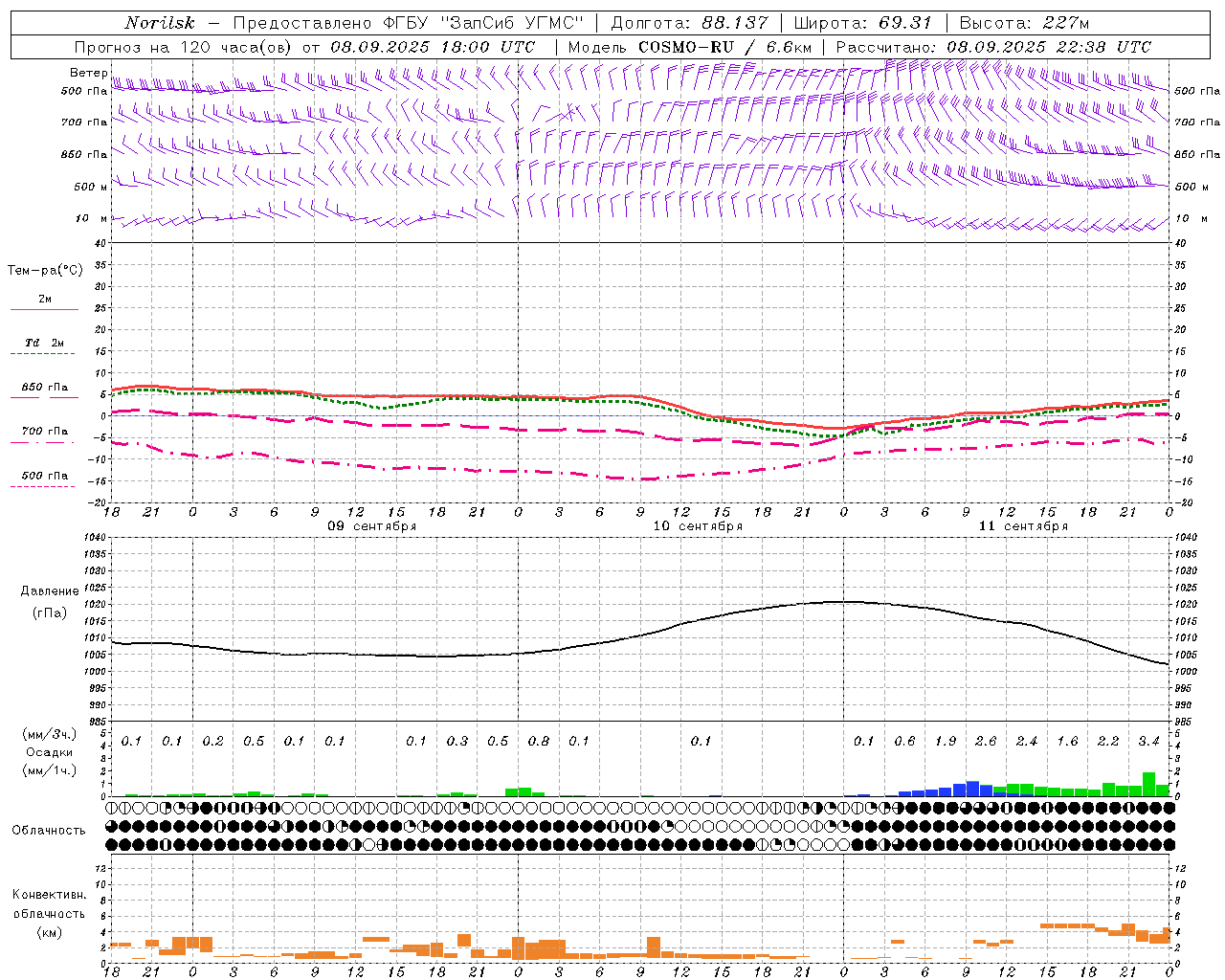Screen dimensions: 1225x980
Task: Click the precipitation value '1.6'
Action: pyautogui.click(x=1067, y=742)
